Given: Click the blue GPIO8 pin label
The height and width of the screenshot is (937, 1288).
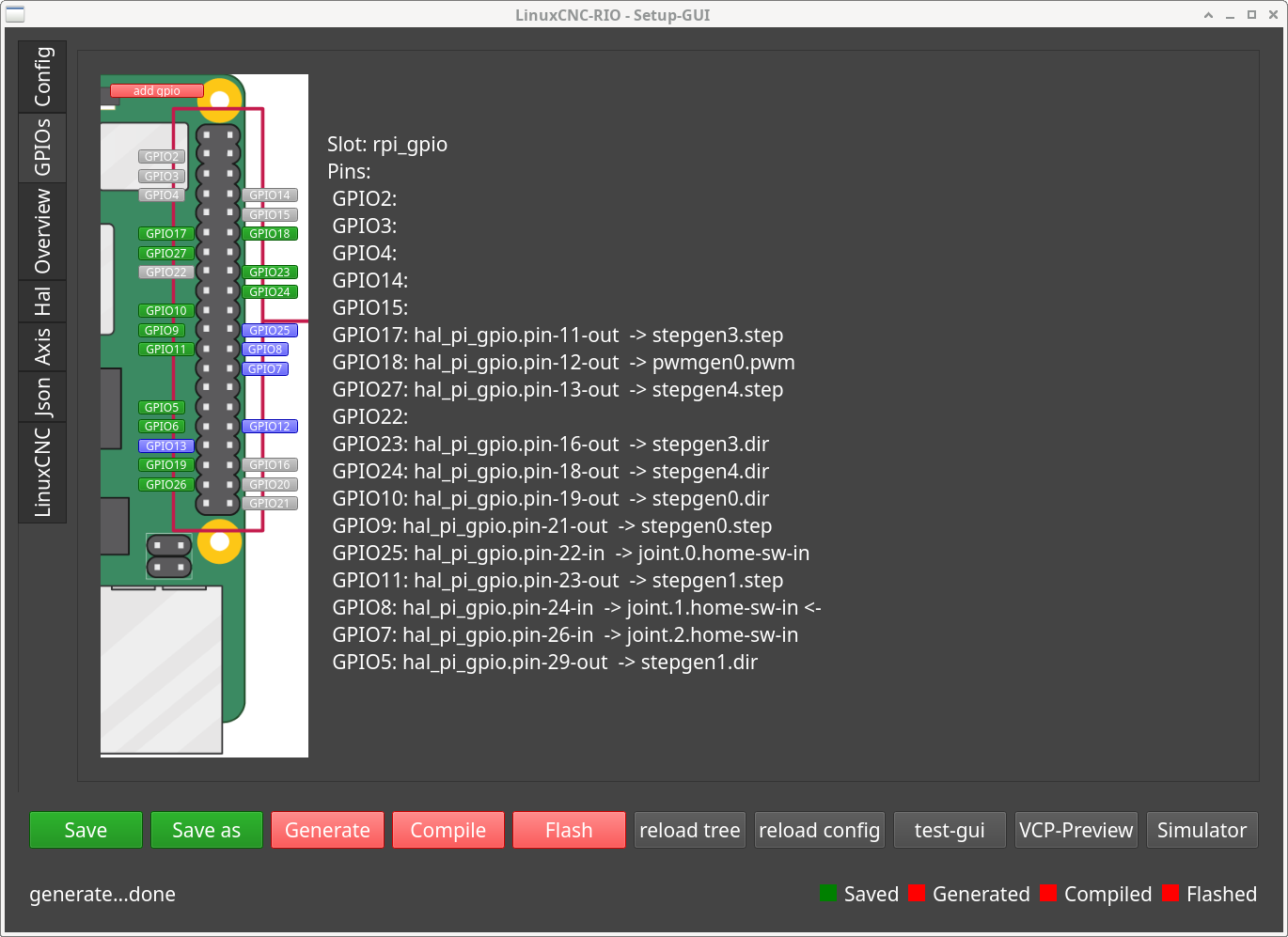Looking at the screenshot, I should (265, 350).
